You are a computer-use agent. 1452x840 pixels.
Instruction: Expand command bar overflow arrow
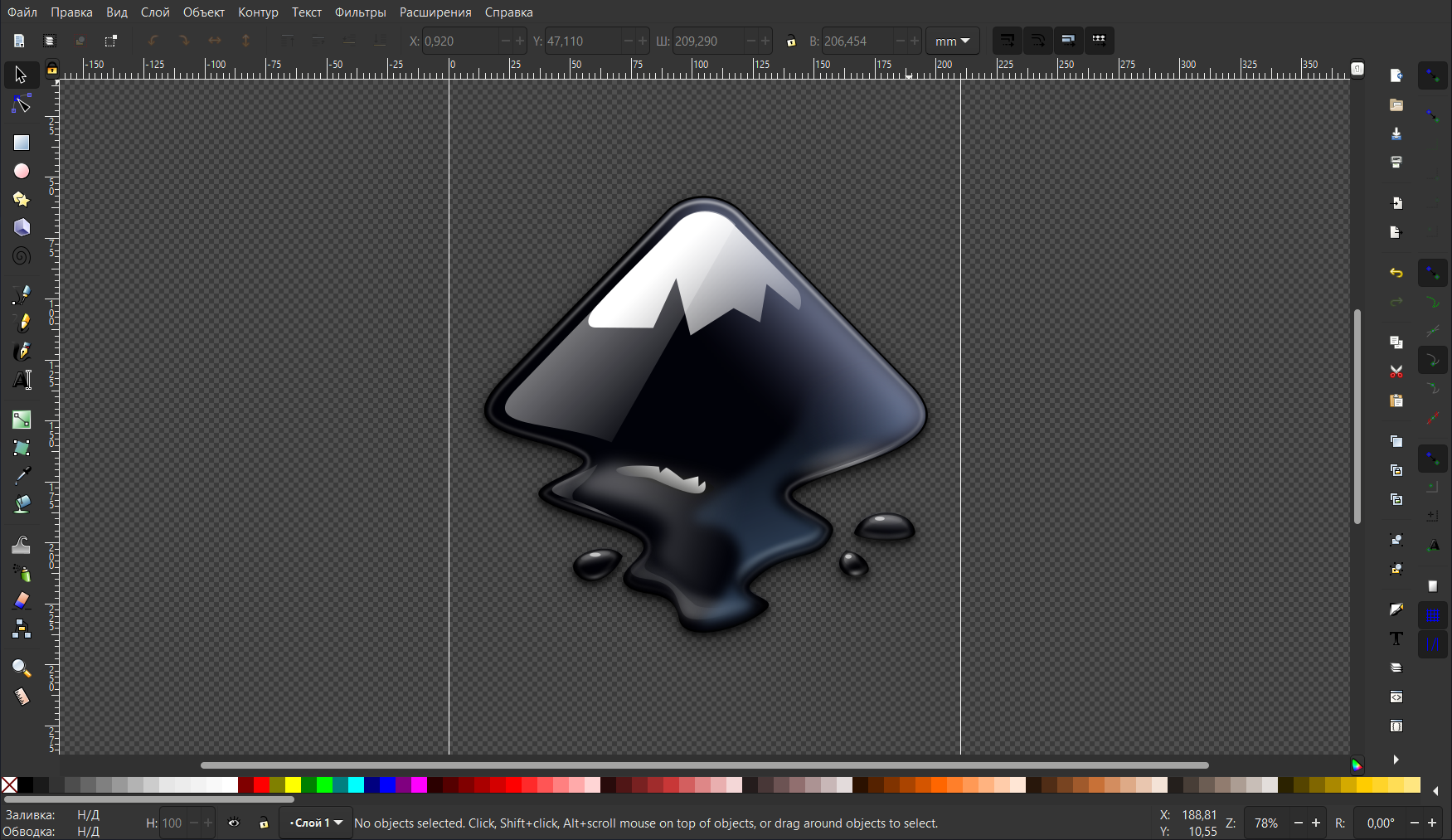tap(1396, 760)
